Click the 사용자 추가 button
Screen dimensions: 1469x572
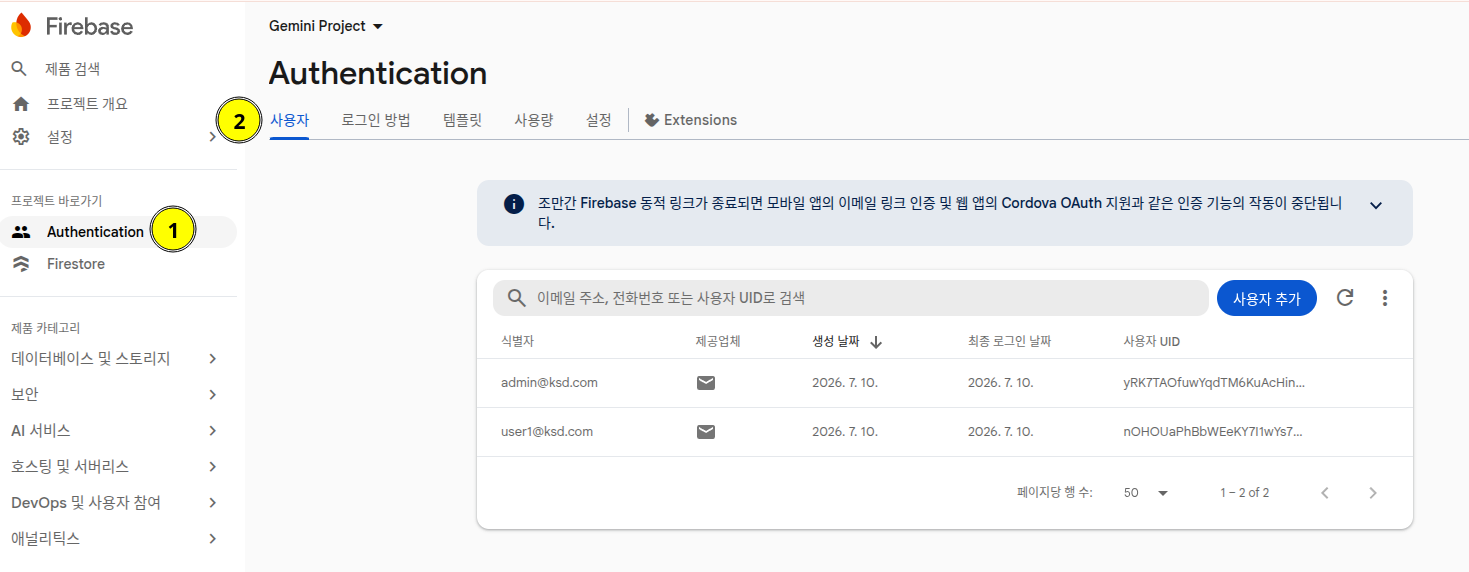click(1267, 298)
